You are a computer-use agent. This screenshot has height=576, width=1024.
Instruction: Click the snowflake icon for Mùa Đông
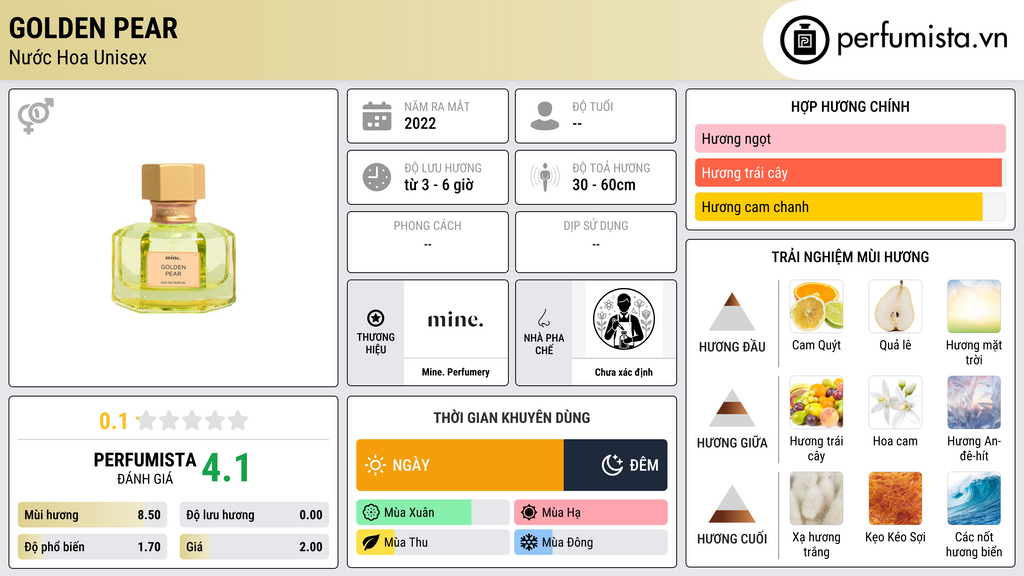pyautogui.click(x=529, y=543)
